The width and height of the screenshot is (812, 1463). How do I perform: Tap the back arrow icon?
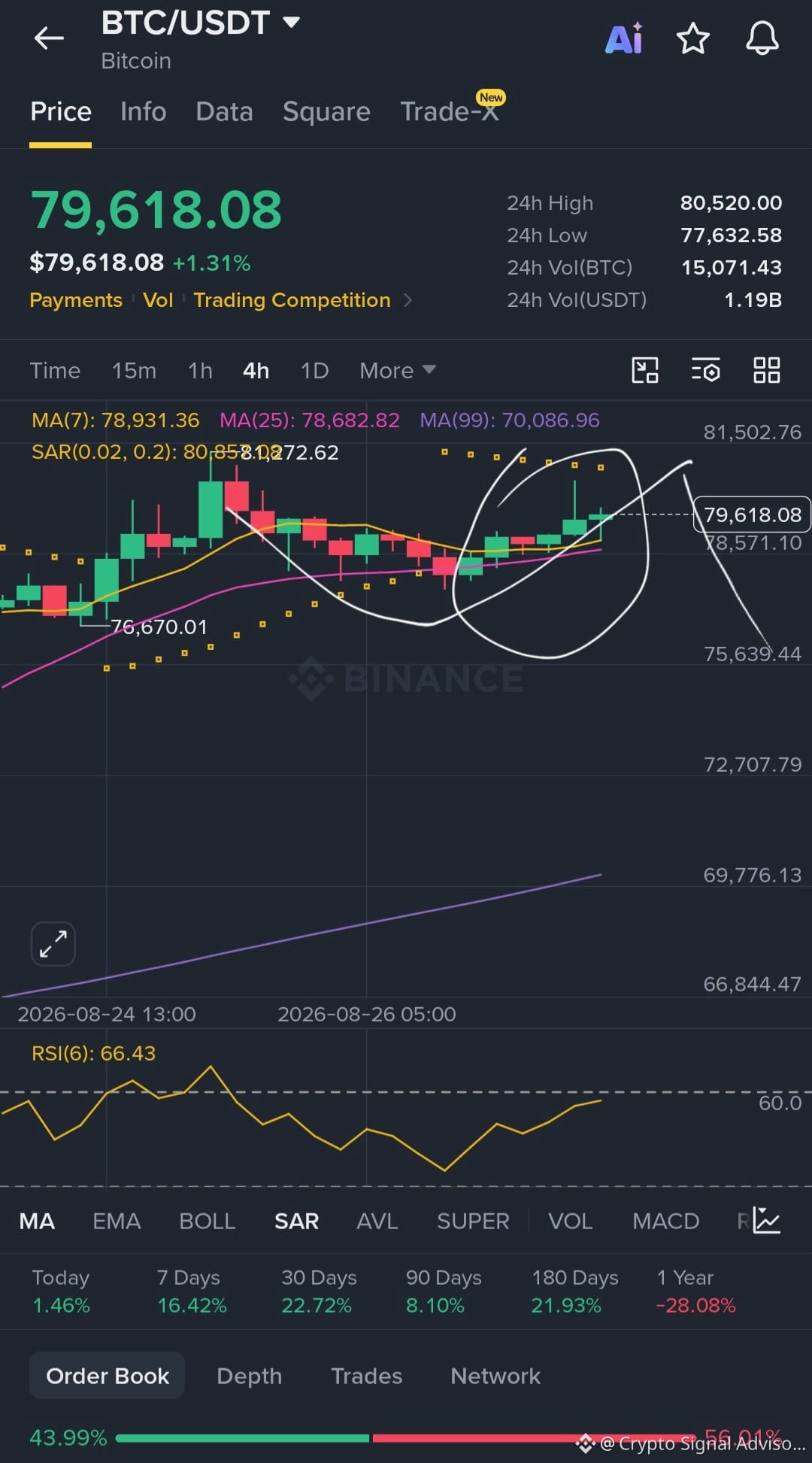pyautogui.click(x=49, y=38)
